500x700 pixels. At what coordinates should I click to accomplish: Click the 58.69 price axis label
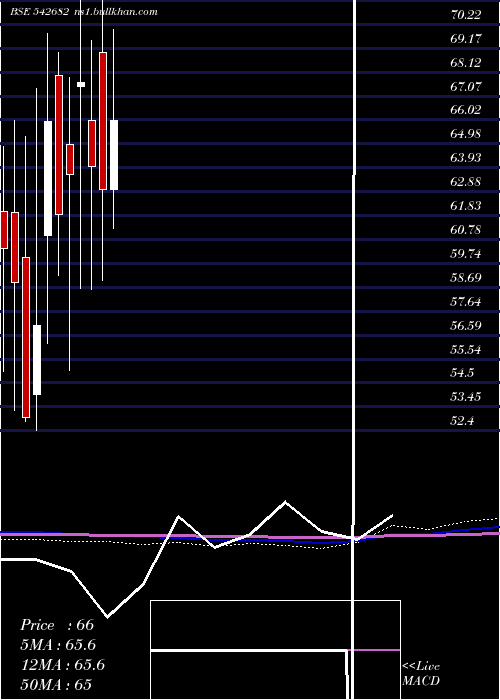[466, 278]
